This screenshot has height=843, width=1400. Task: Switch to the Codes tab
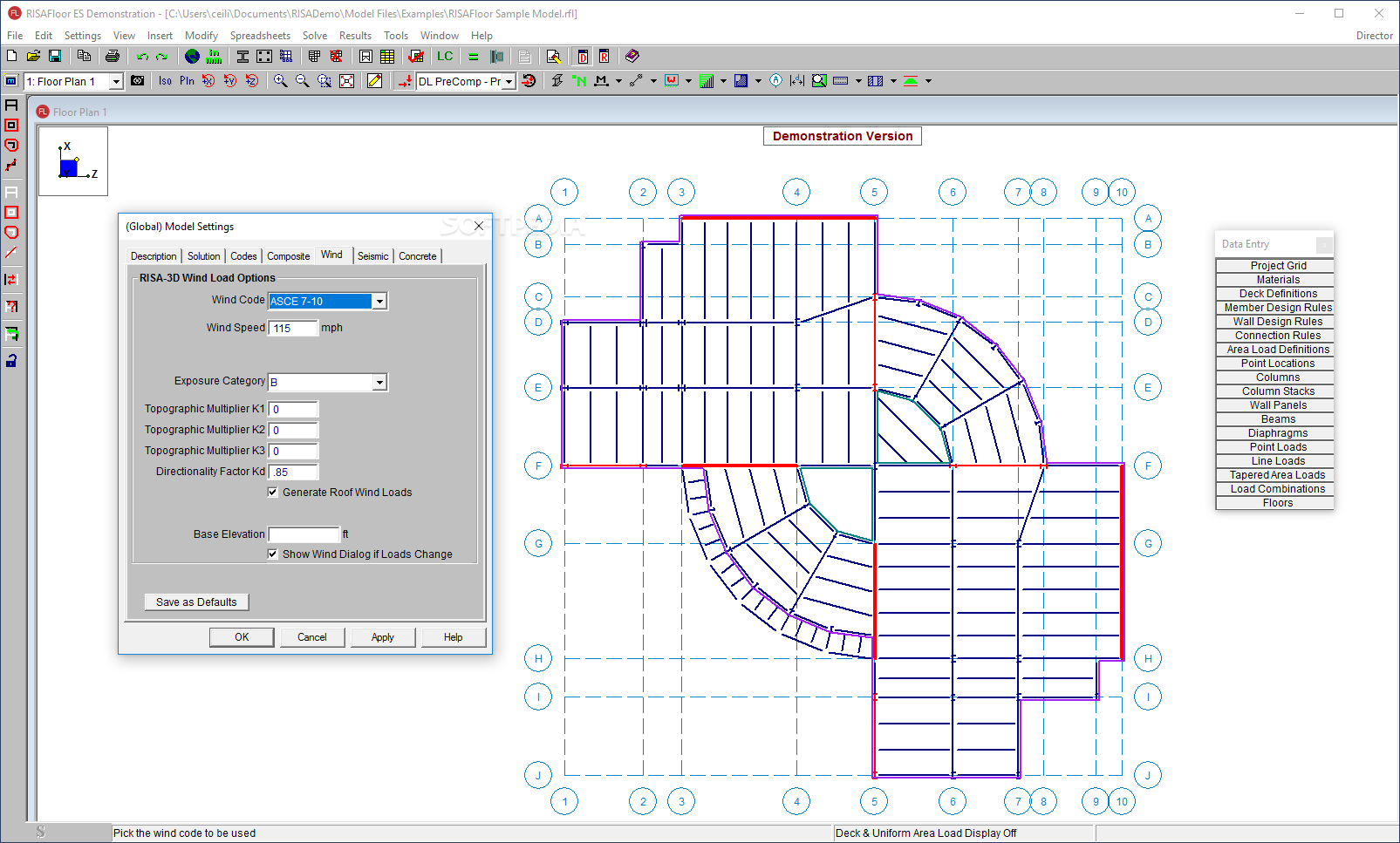(x=243, y=256)
